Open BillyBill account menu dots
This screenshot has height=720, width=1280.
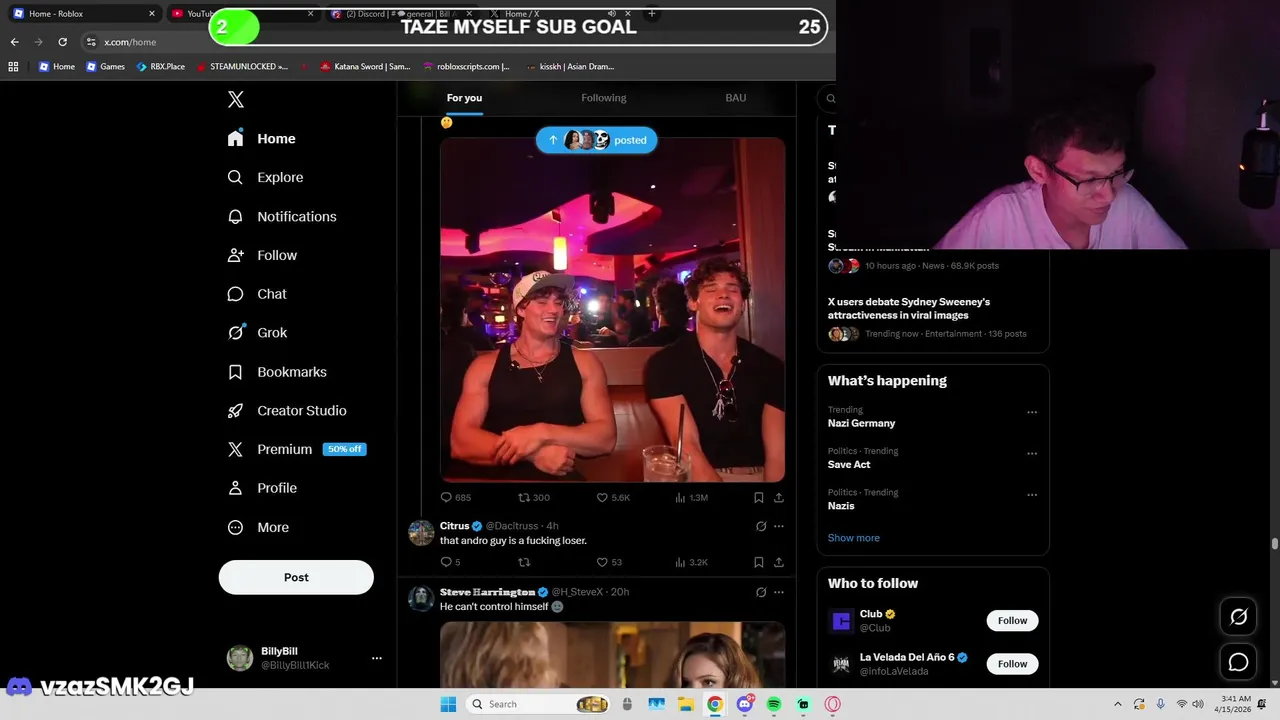click(377, 658)
